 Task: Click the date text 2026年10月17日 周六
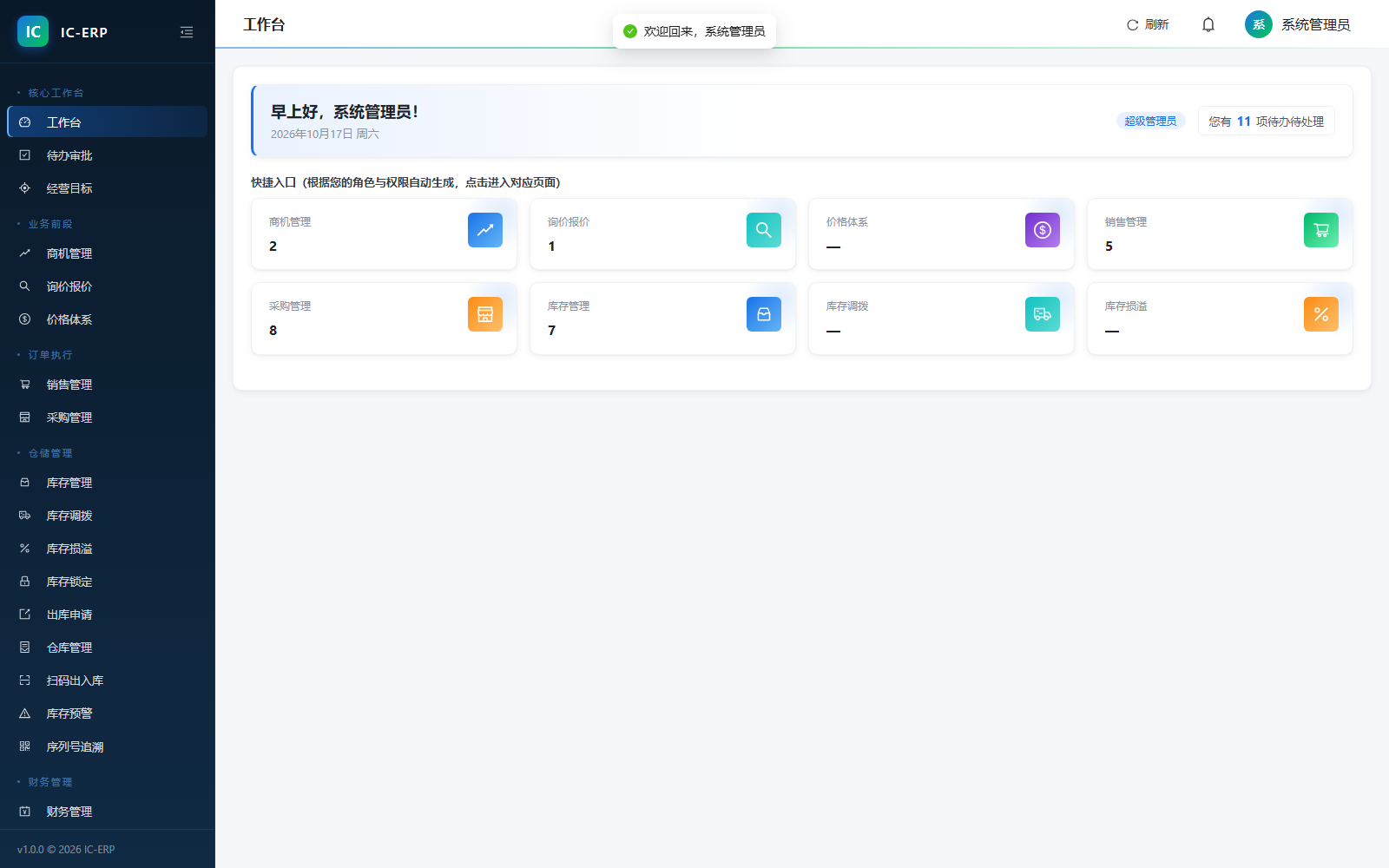pos(325,134)
